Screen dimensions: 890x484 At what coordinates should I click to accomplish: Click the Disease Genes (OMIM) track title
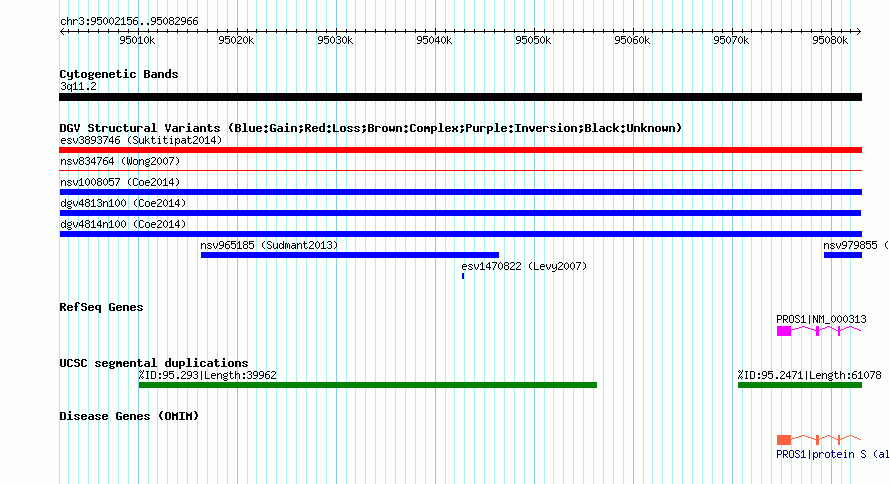[x=129, y=416]
